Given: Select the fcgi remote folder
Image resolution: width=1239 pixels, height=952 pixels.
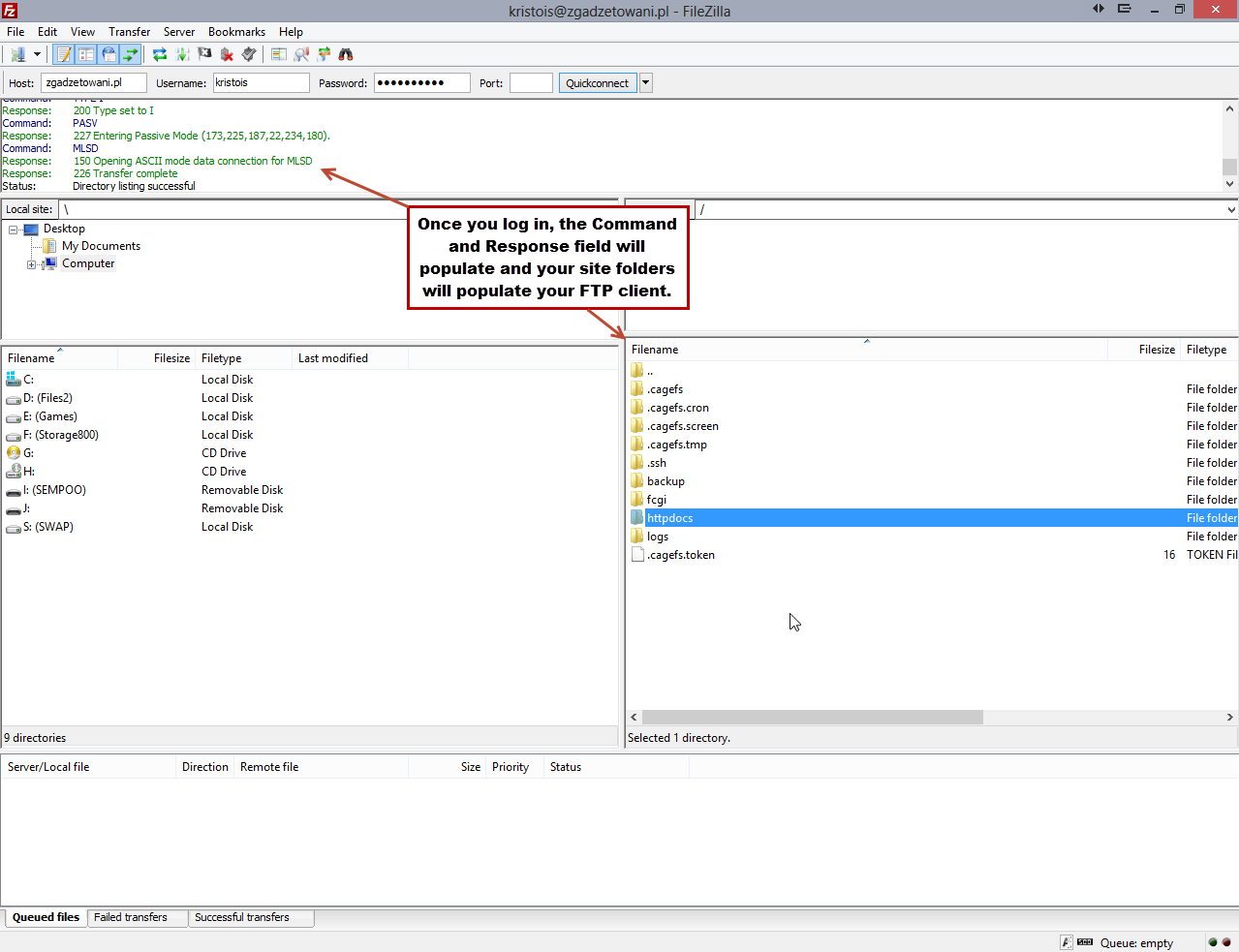Looking at the screenshot, I should click(933, 500).
